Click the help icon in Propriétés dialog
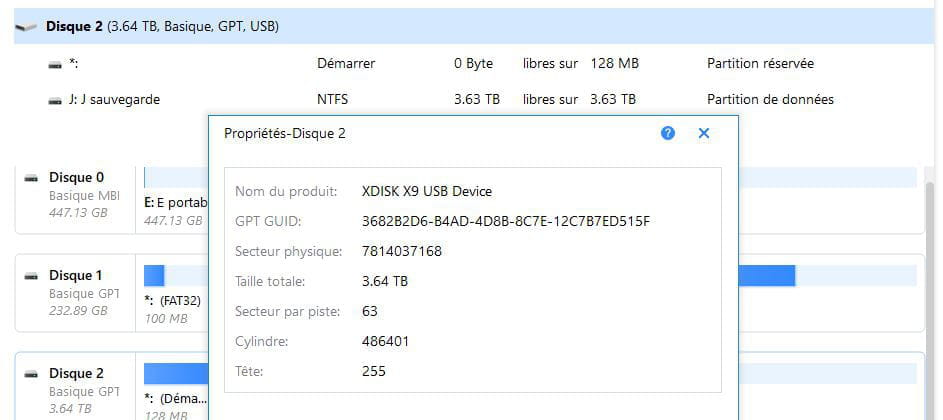 [x=668, y=133]
